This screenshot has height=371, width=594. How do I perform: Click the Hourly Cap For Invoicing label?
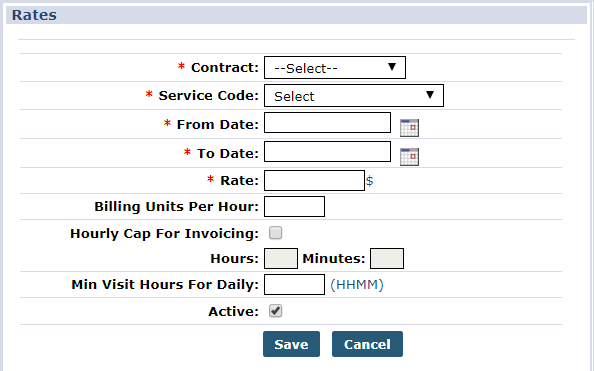(164, 233)
